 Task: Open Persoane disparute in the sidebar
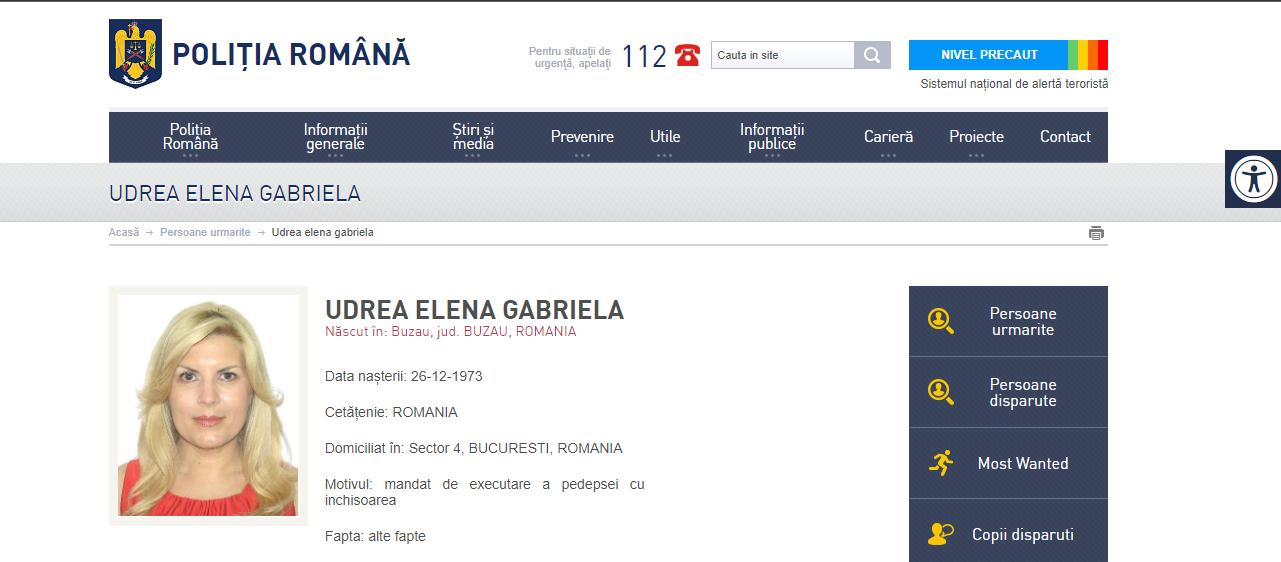[x=1008, y=392]
